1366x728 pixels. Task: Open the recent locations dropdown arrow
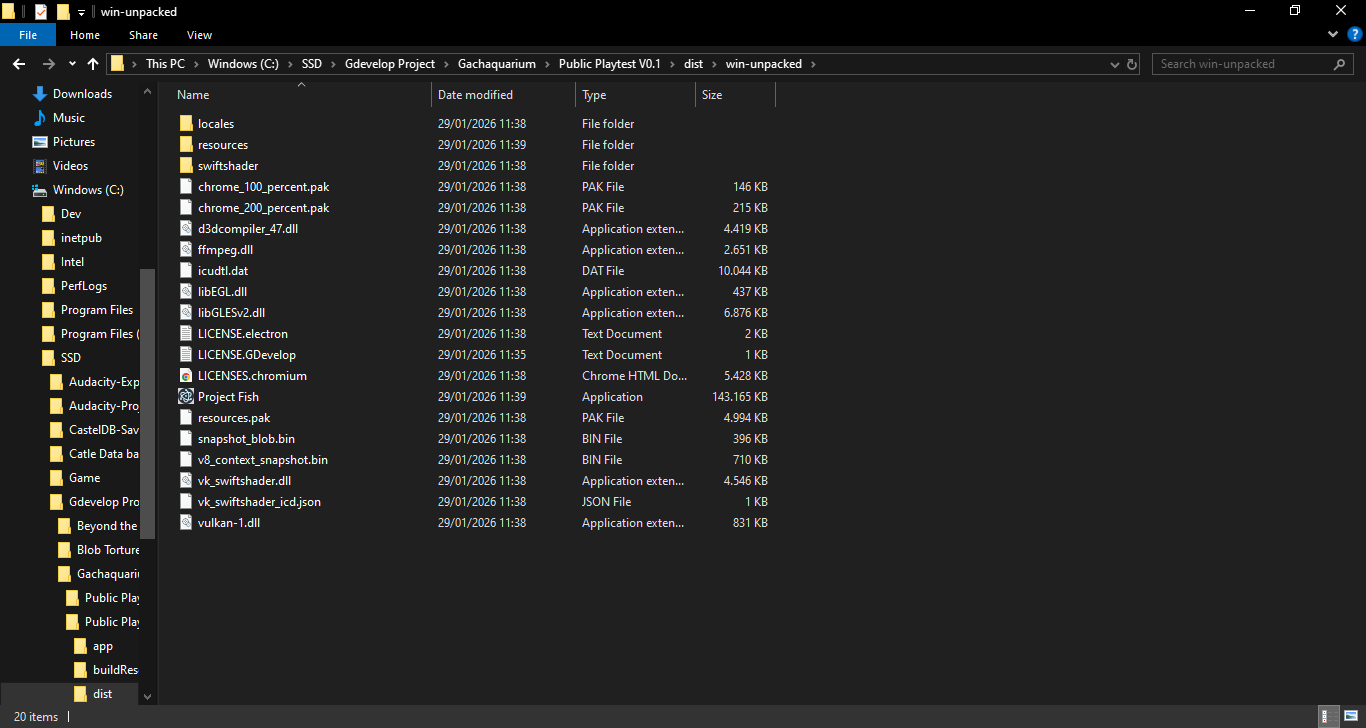(x=72, y=64)
